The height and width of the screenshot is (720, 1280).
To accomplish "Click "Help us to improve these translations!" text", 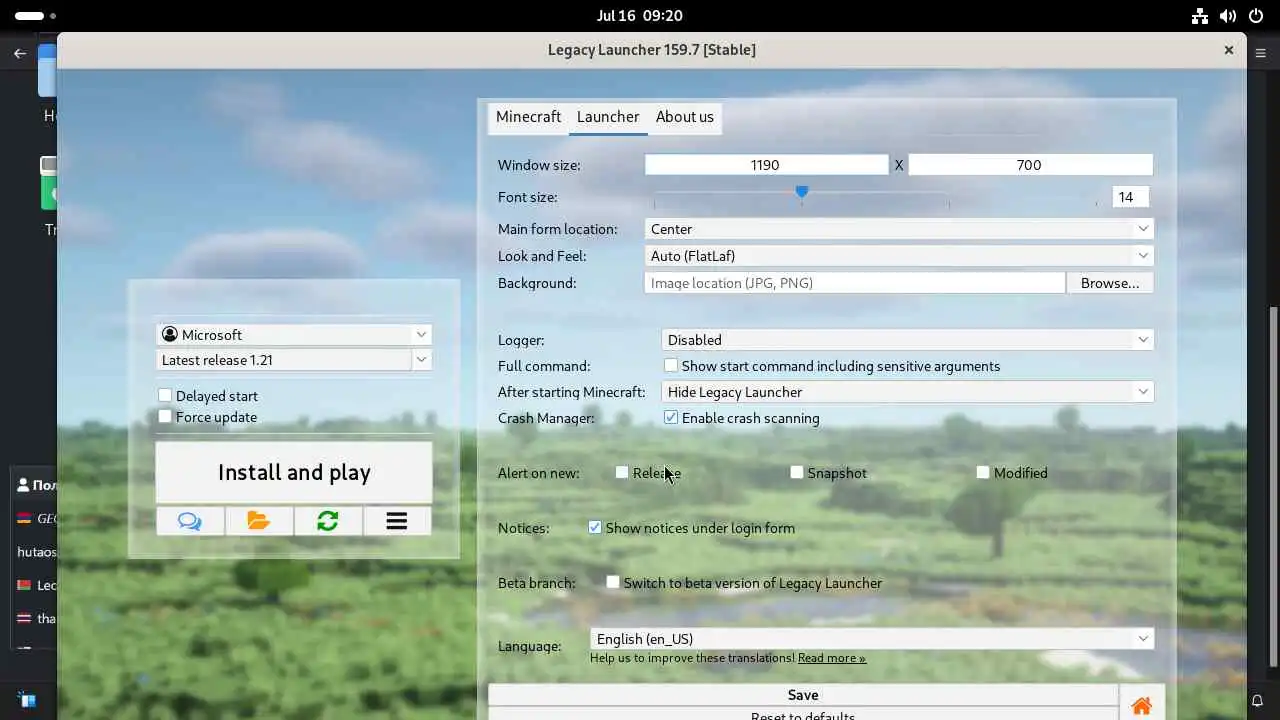I will coord(692,658).
